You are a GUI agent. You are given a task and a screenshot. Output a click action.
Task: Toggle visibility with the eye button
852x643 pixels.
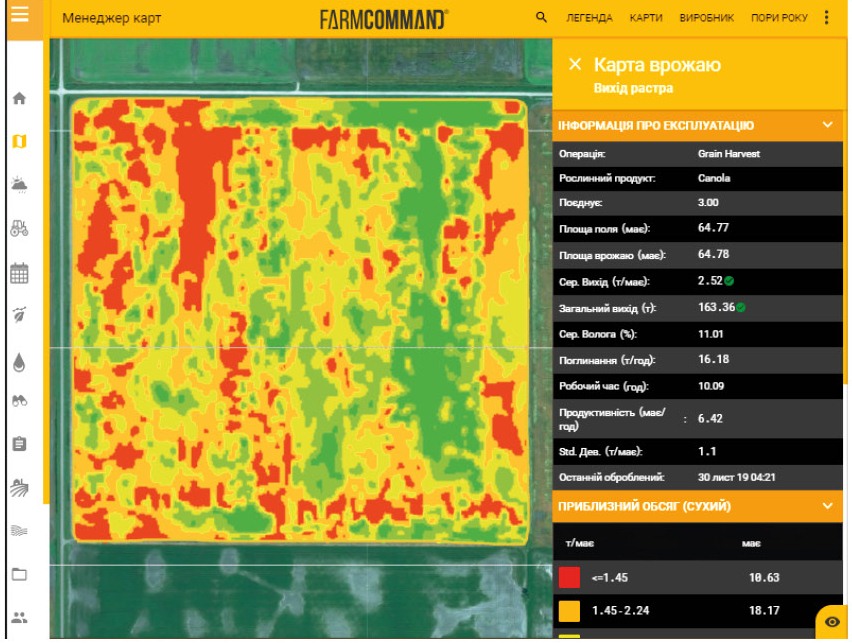coord(832,622)
